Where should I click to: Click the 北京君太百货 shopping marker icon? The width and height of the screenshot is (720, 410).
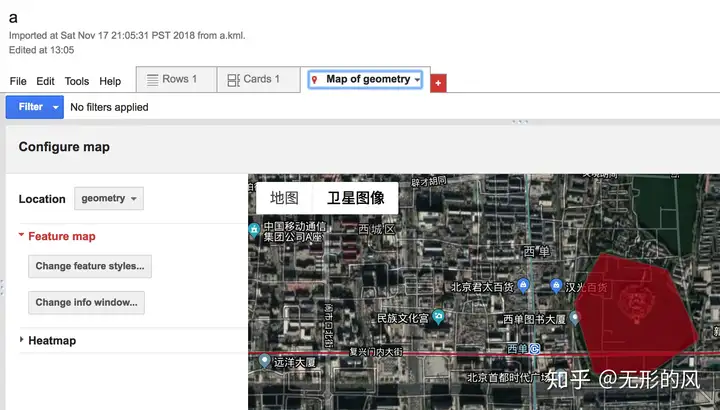pyautogui.click(x=523, y=285)
